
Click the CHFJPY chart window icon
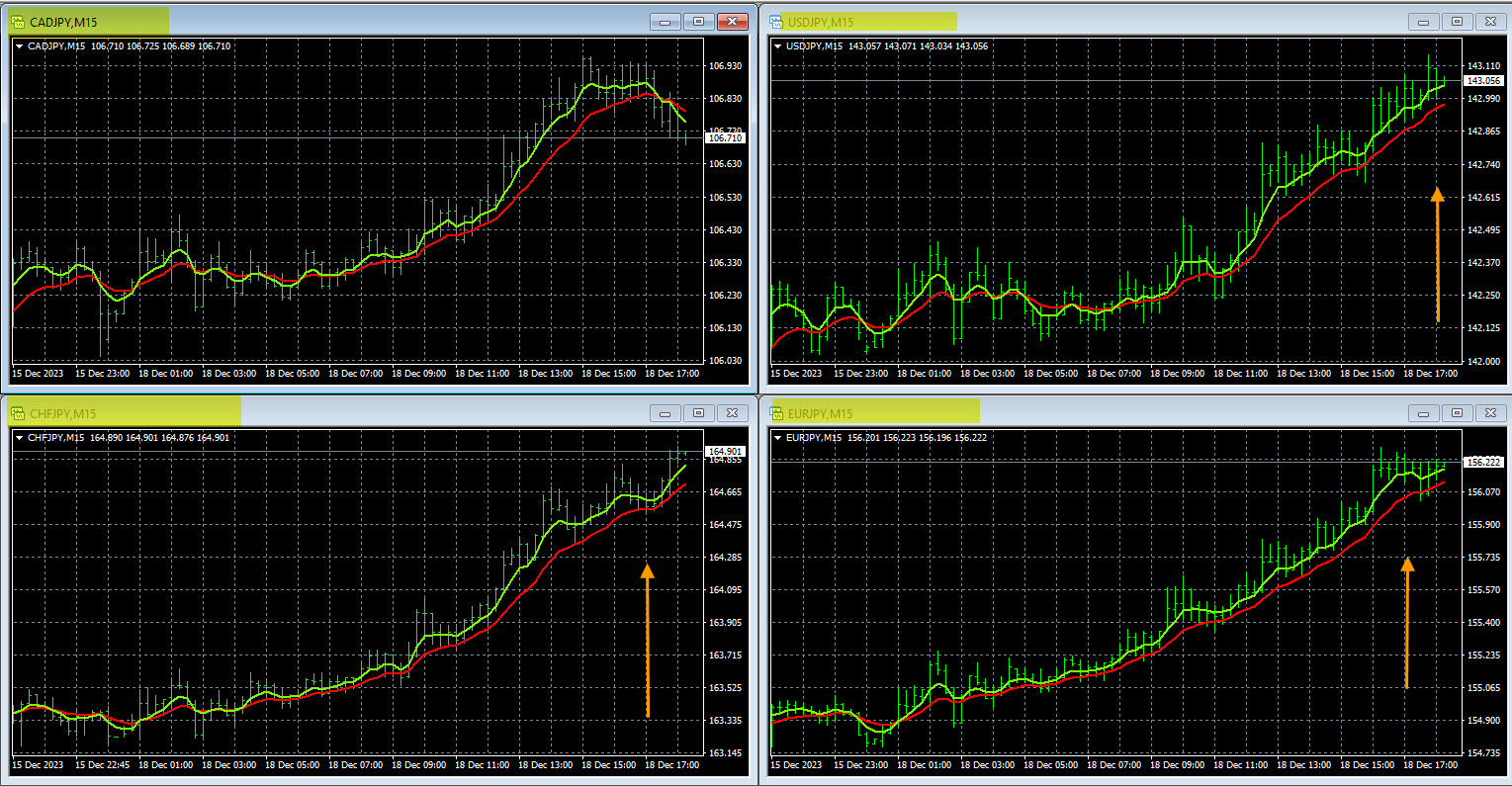[18, 413]
